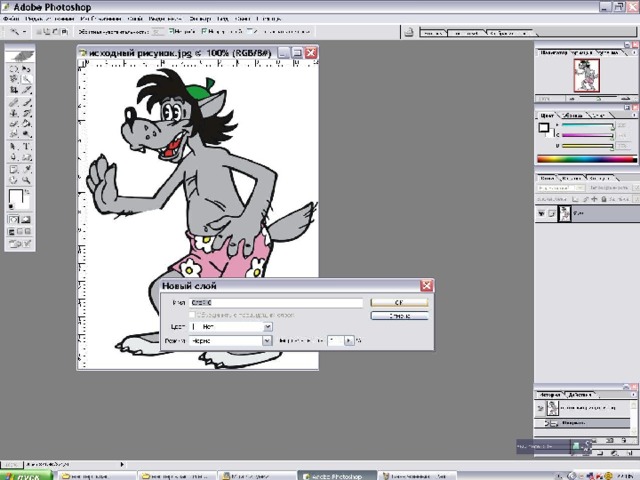This screenshot has width=640, height=480.
Task: Click the zoom slider in Navigator panel
Action: point(598,98)
